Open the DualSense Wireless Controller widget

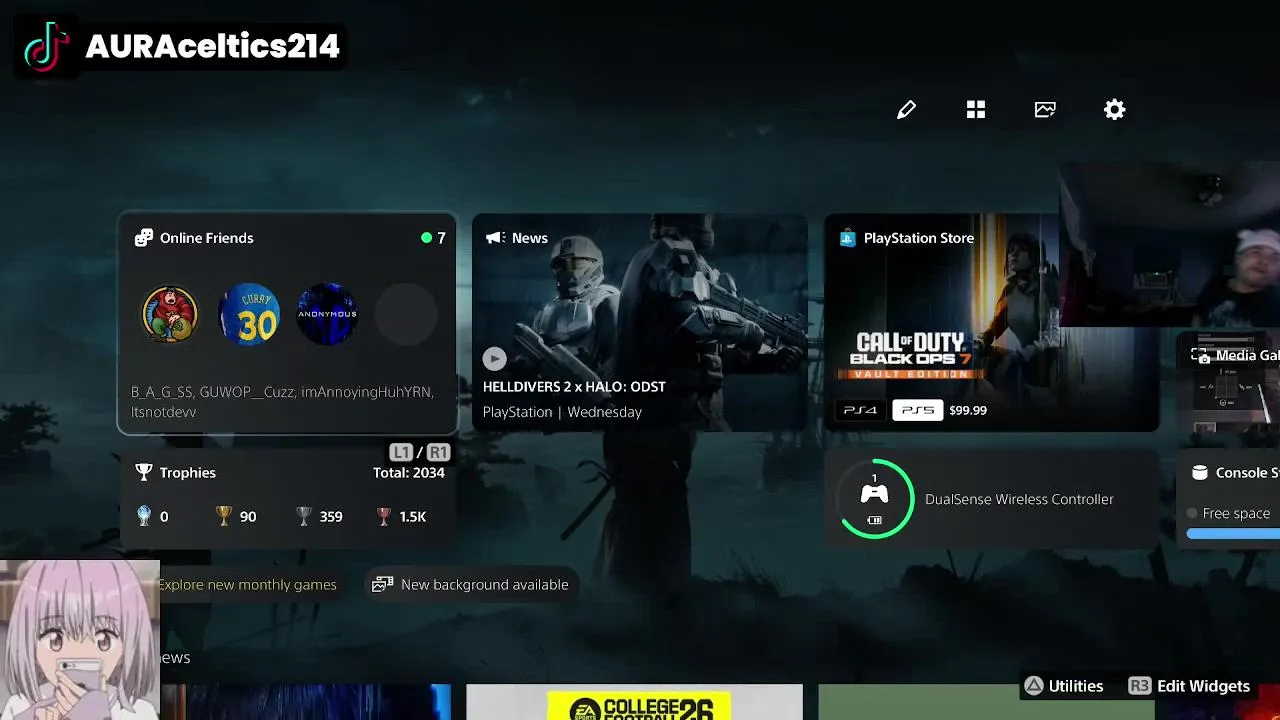(x=992, y=499)
